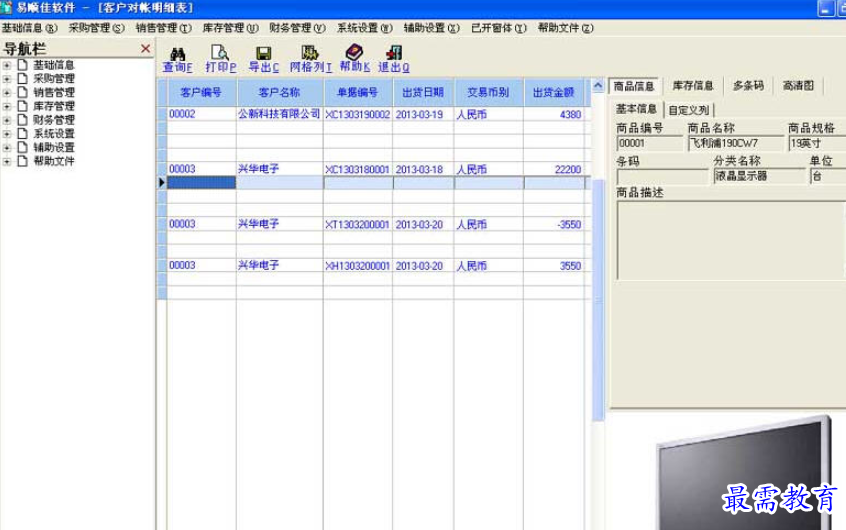Switch to the 库存信息 tab

(x=693, y=86)
